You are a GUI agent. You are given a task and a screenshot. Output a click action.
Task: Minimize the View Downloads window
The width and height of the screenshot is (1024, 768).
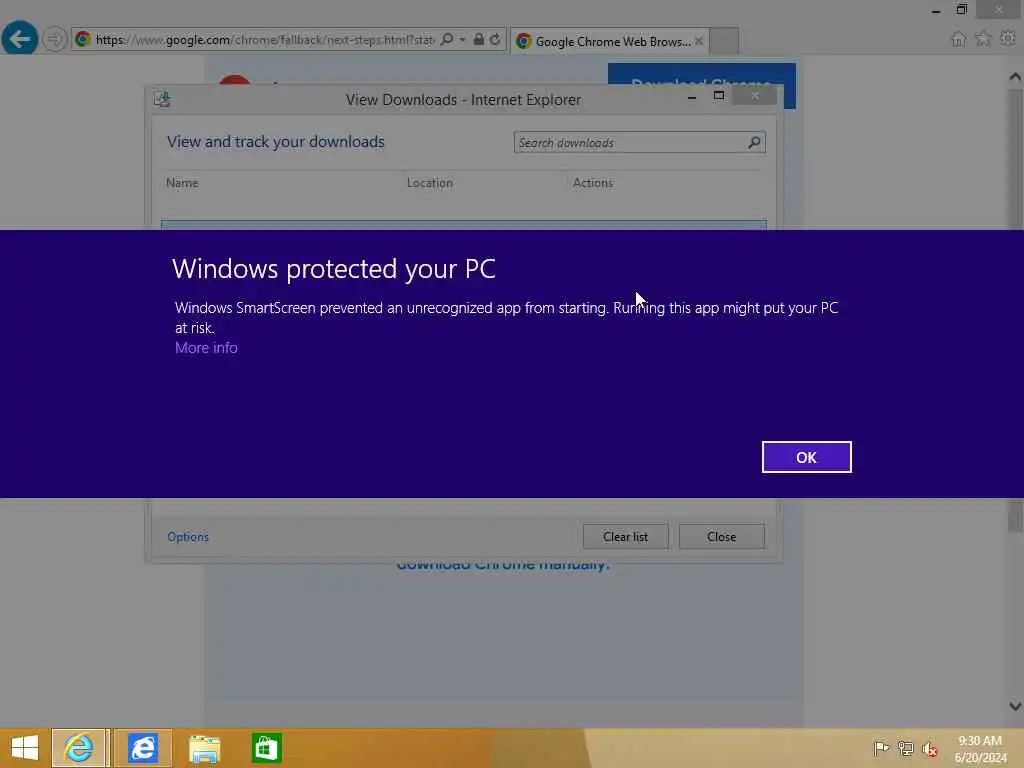[692, 97]
